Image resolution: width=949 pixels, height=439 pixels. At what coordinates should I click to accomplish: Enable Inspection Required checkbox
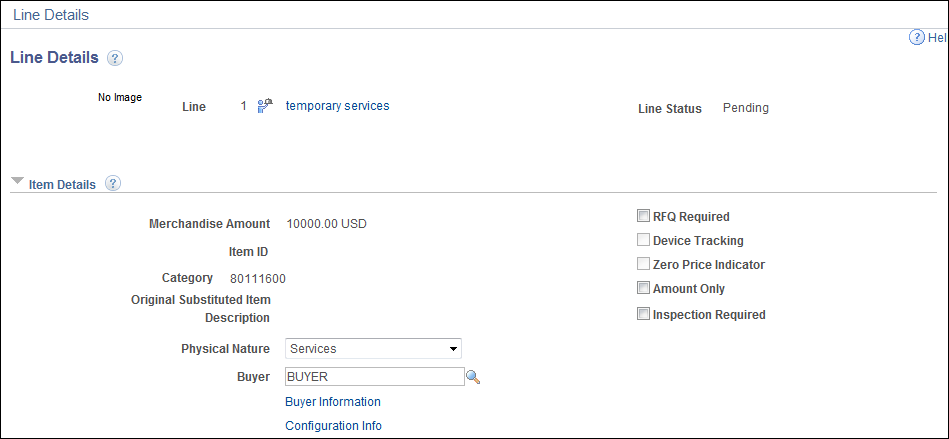pyautogui.click(x=643, y=314)
